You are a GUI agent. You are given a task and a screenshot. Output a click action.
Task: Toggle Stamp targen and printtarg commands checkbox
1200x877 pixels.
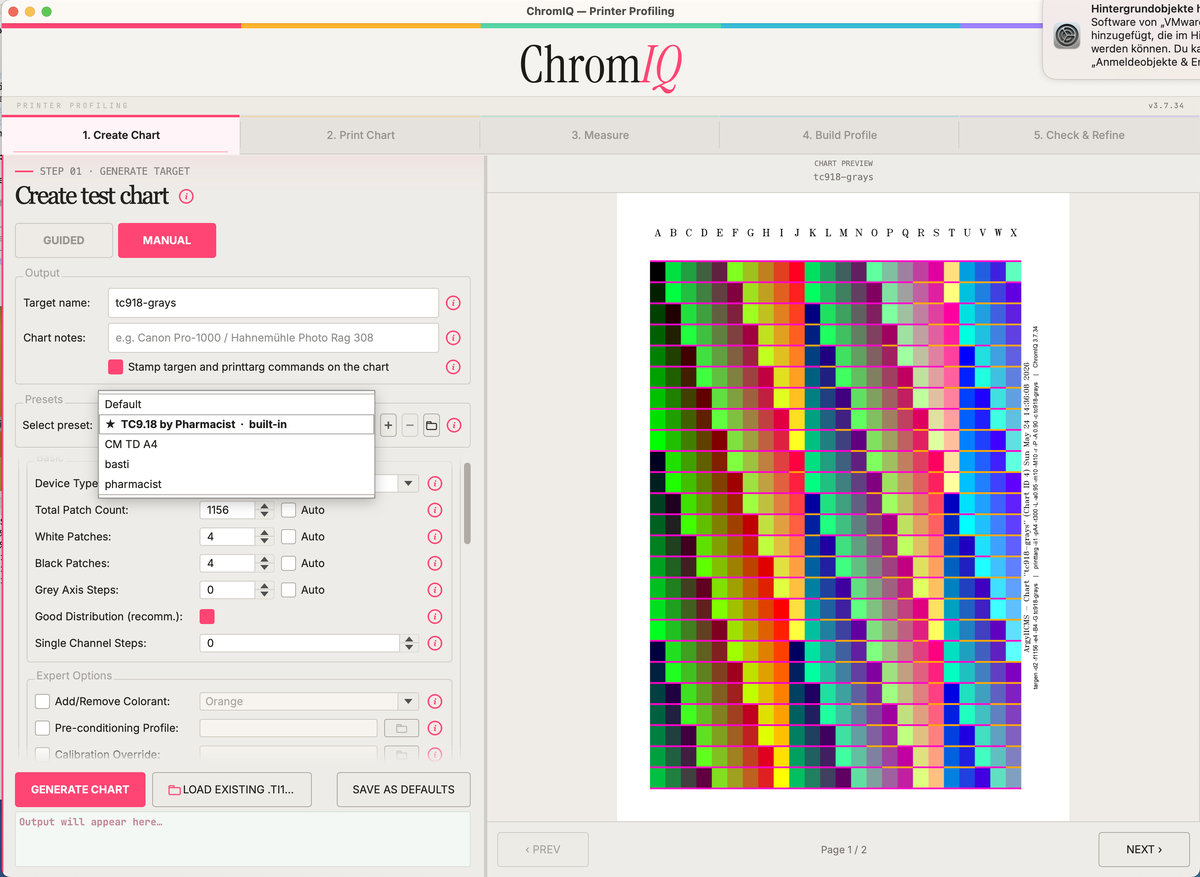point(116,367)
